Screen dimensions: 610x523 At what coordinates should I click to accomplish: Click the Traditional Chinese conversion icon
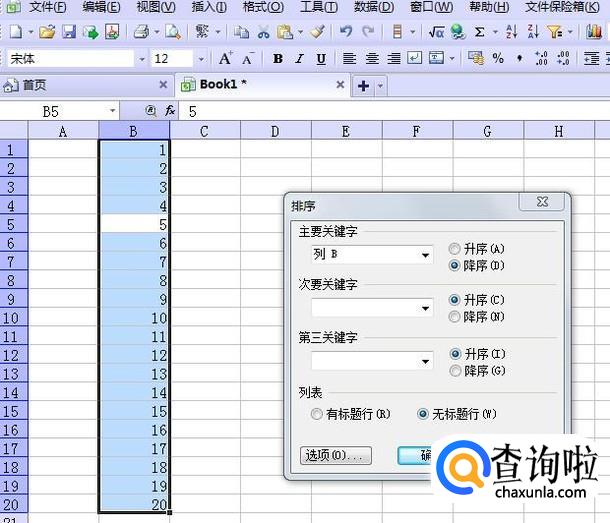click(x=202, y=31)
